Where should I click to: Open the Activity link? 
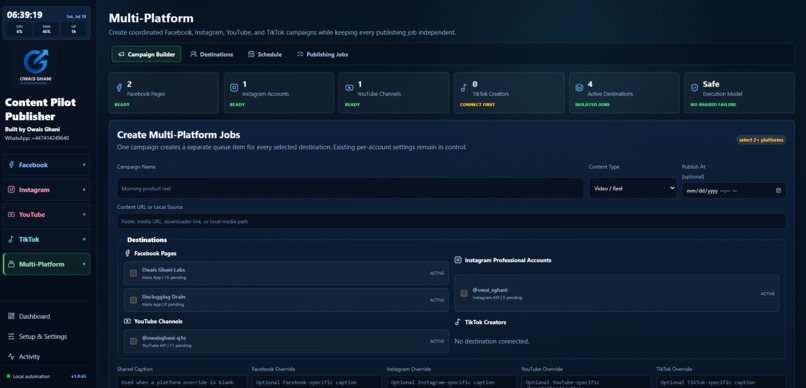tap(24, 356)
